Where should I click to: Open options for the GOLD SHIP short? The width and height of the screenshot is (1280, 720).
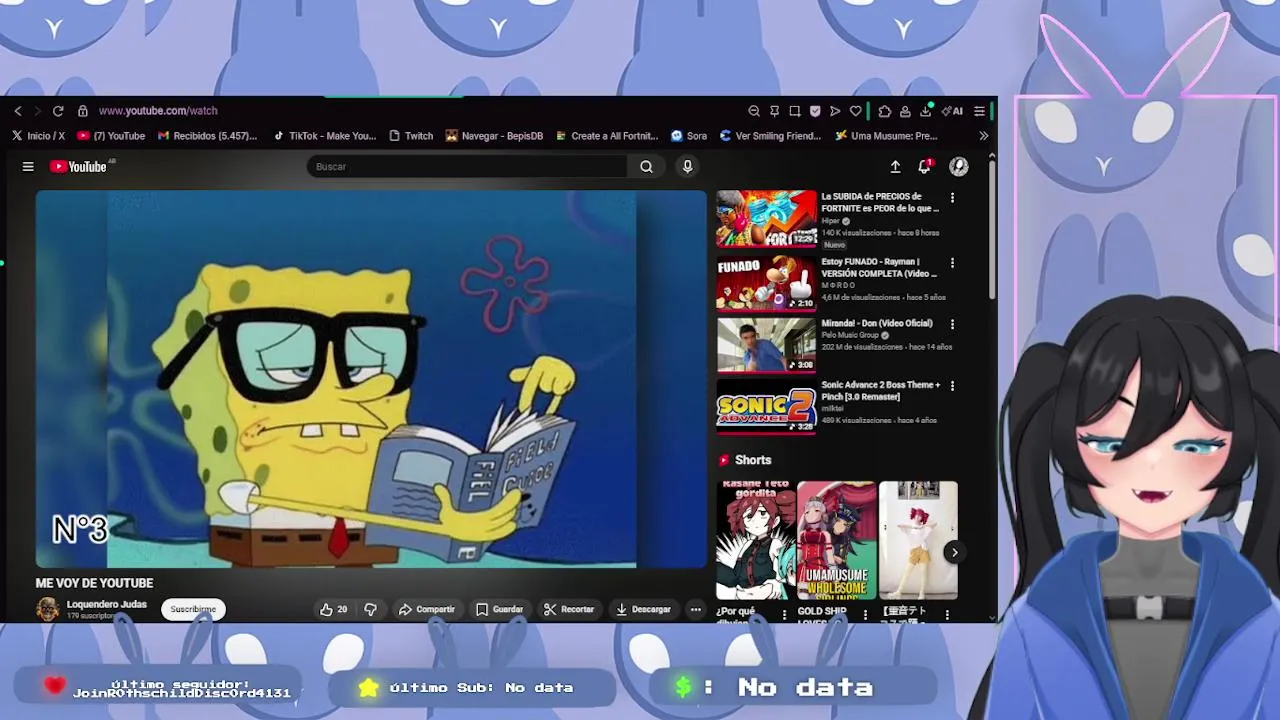(x=865, y=614)
